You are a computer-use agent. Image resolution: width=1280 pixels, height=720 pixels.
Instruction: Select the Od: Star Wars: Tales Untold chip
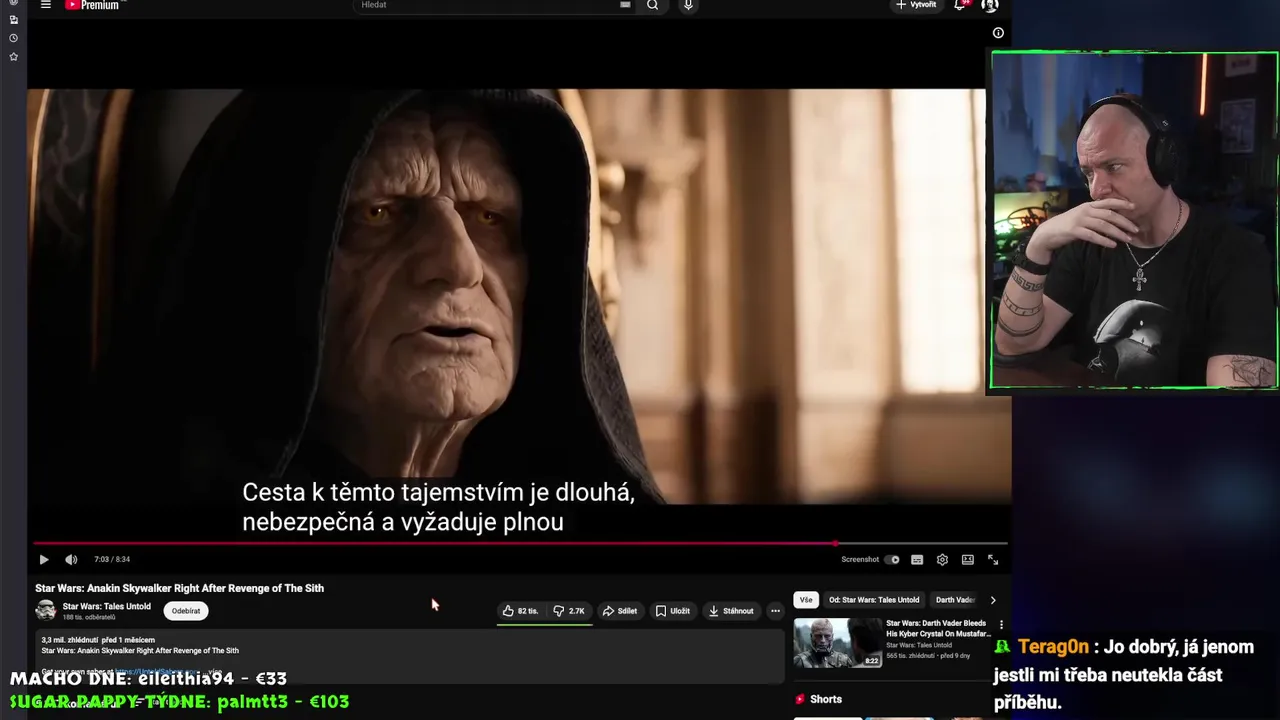point(874,600)
